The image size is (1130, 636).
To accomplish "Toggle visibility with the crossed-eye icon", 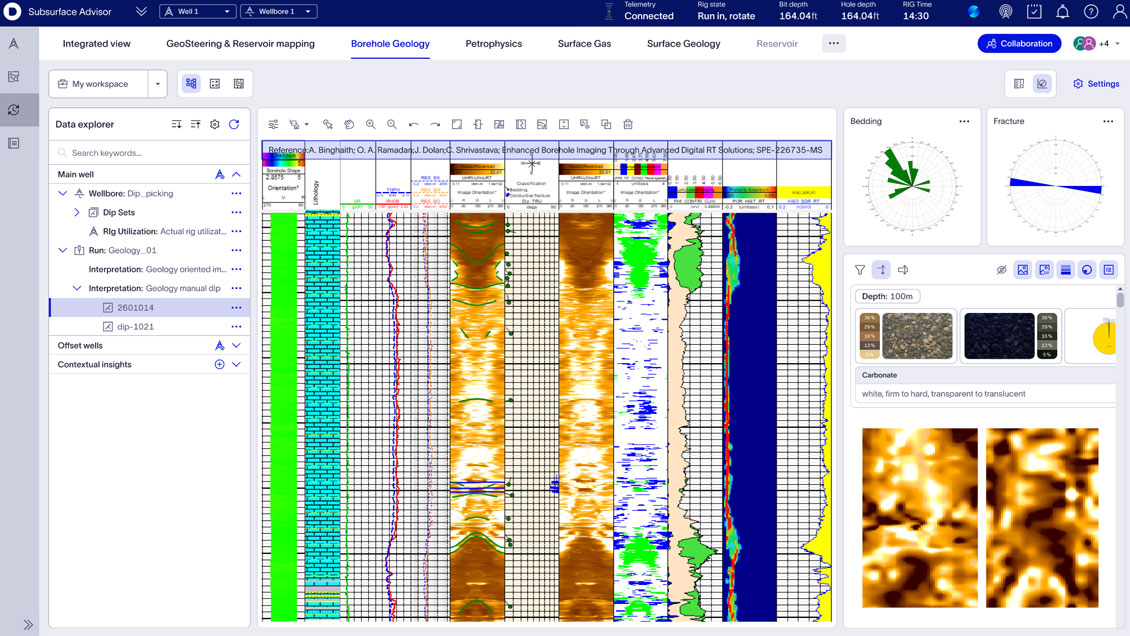I will click(1001, 269).
